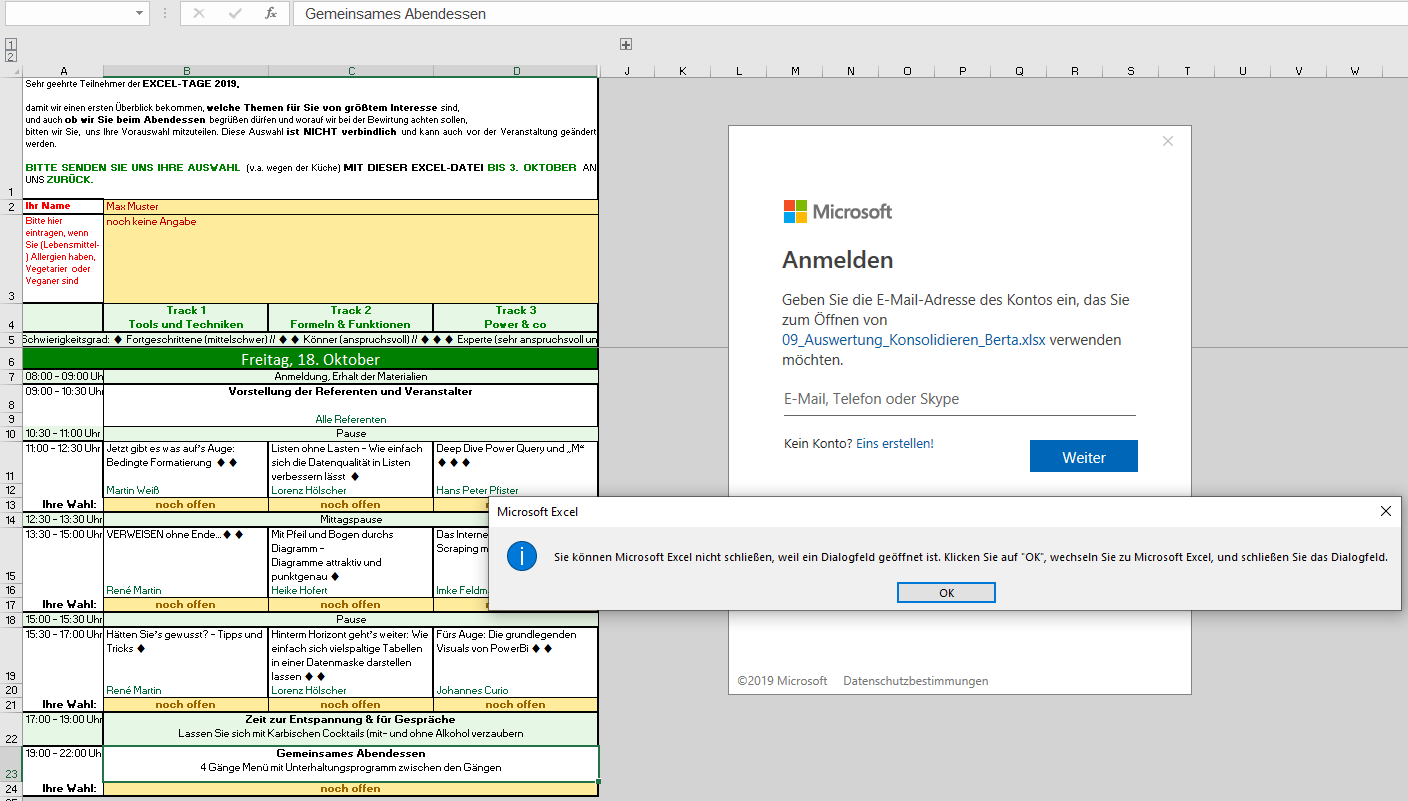Viewport: 1408px width, 801px height.
Task: Click outline level 2 button
Action: point(11,57)
